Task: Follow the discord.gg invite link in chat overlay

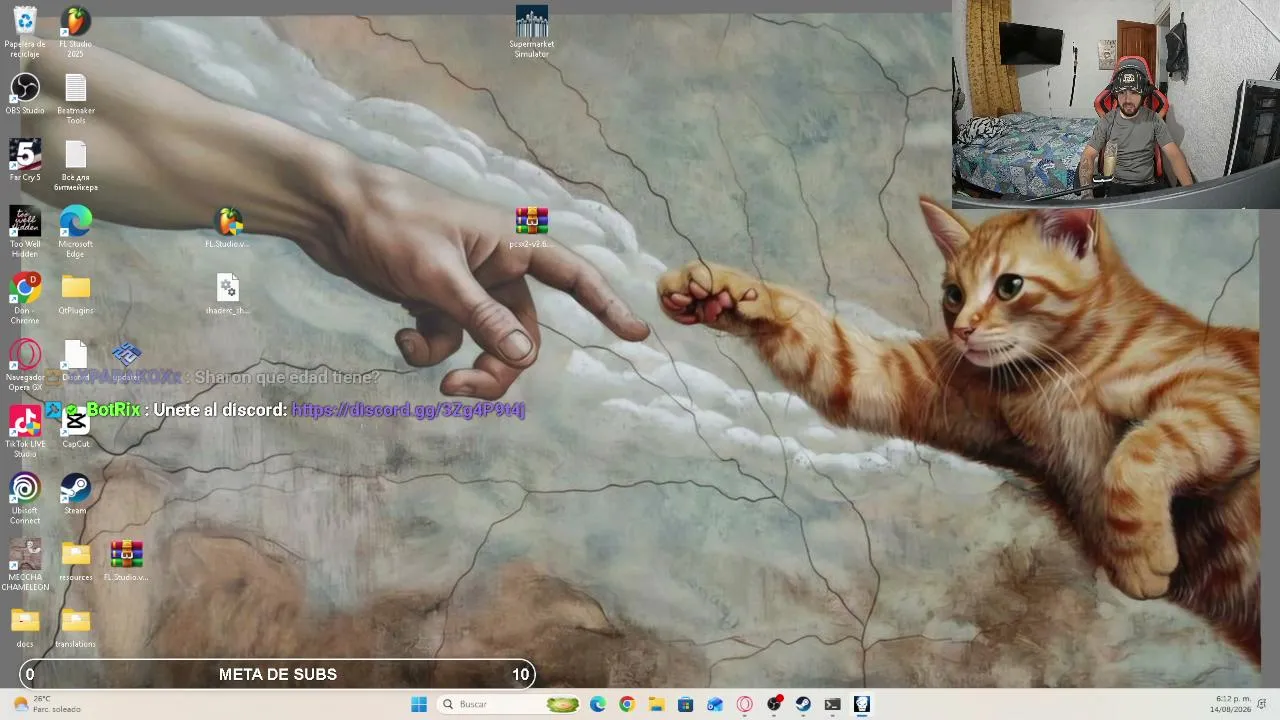Action: (408, 410)
